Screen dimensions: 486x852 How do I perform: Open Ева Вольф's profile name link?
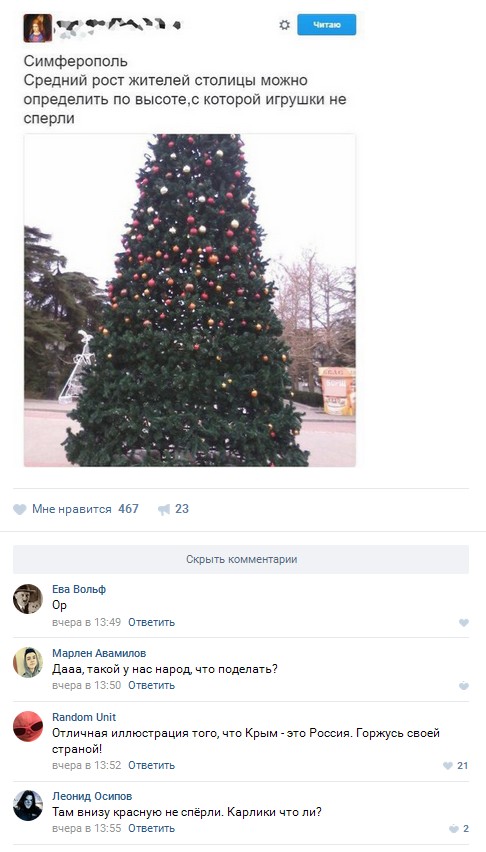[x=79, y=589]
